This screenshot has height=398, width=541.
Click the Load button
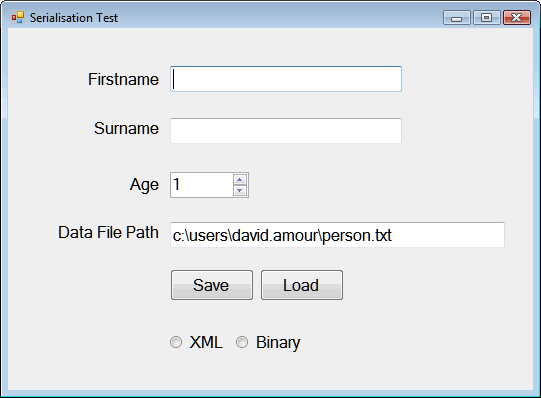[x=302, y=285]
